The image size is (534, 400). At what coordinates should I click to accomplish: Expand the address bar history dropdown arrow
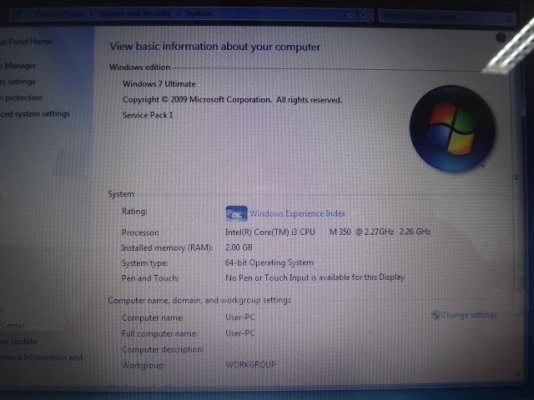pyautogui.click(x=350, y=15)
